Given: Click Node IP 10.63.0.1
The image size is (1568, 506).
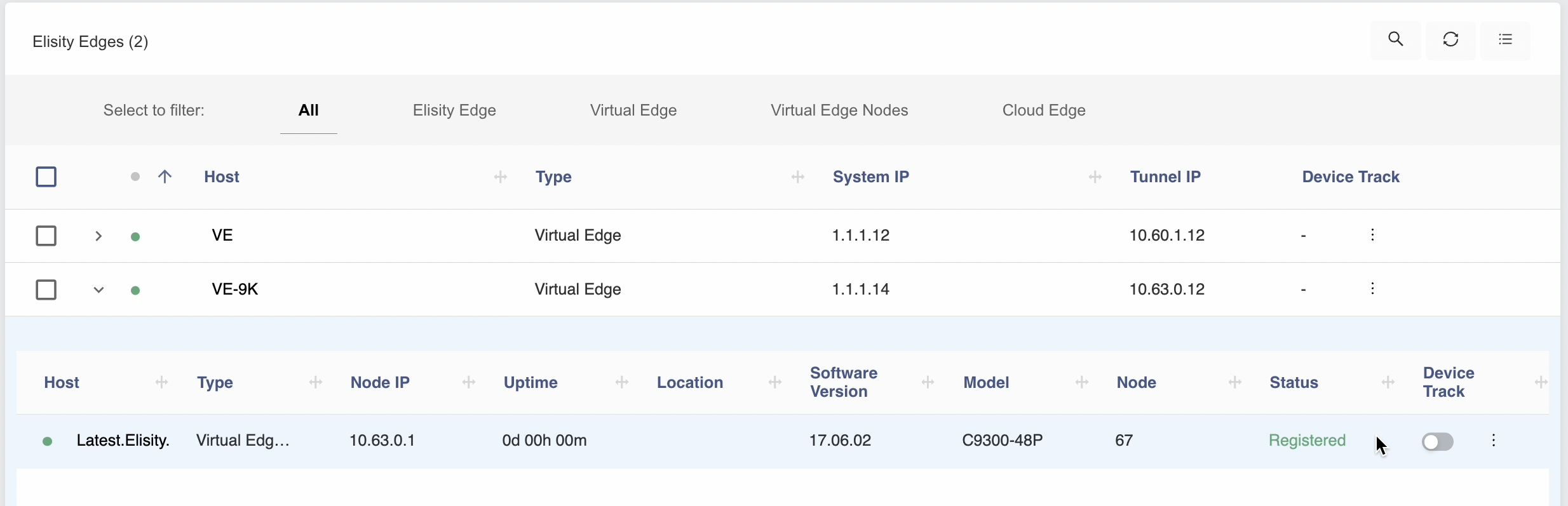Looking at the screenshot, I should [382, 440].
